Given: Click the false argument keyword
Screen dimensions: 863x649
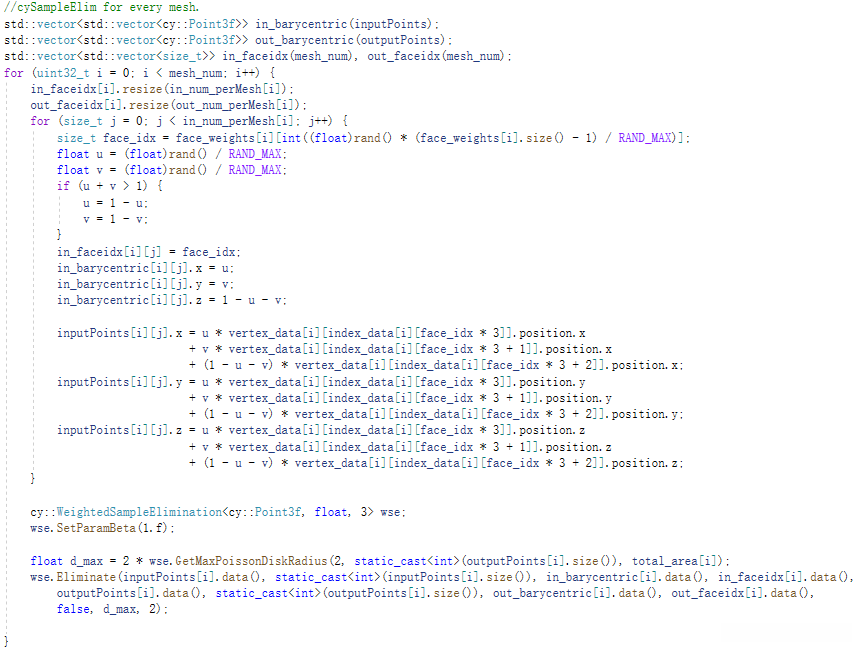Looking at the screenshot, I should [x=73, y=609].
